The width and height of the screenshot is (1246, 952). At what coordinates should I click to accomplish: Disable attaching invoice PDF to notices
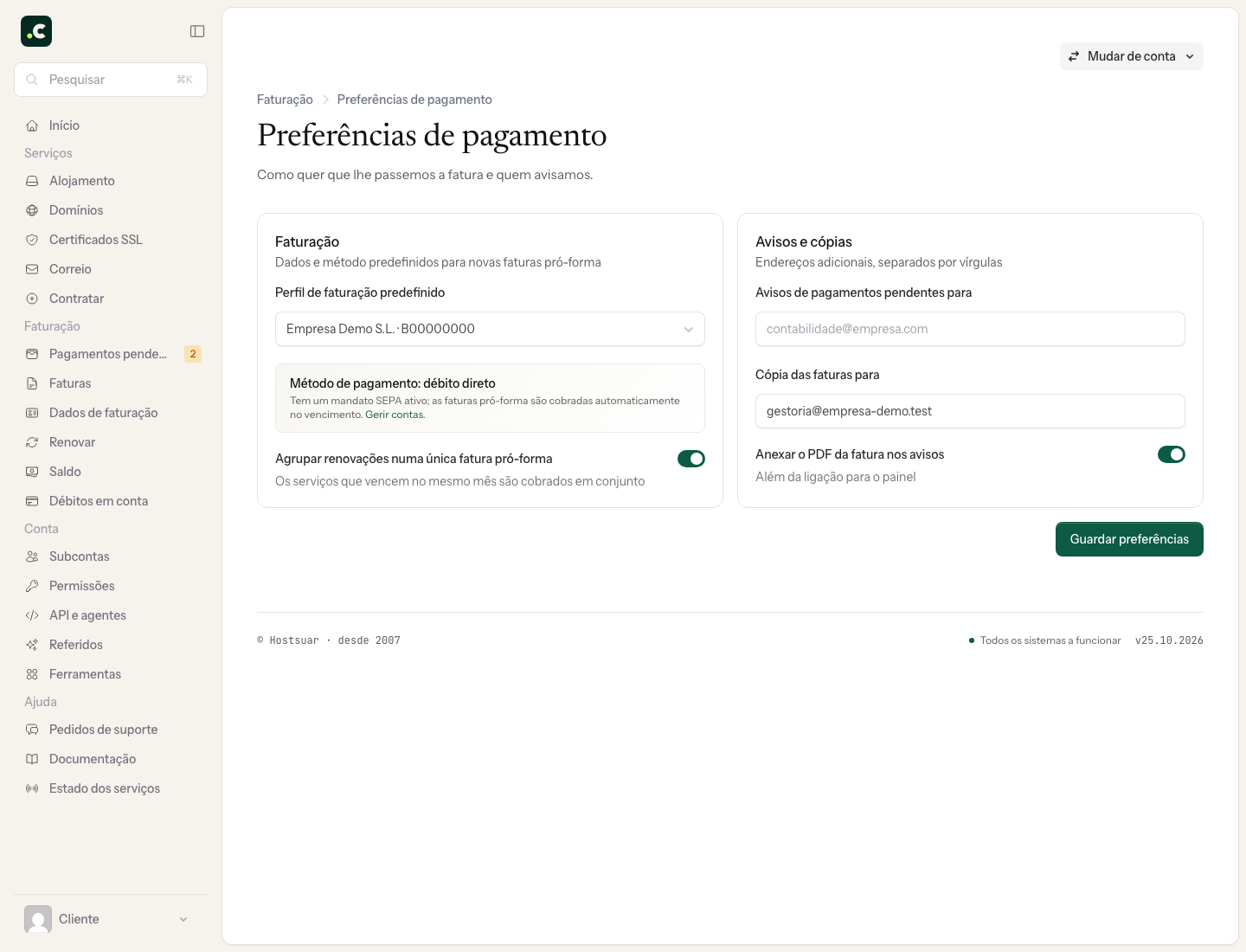[1172, 454]
